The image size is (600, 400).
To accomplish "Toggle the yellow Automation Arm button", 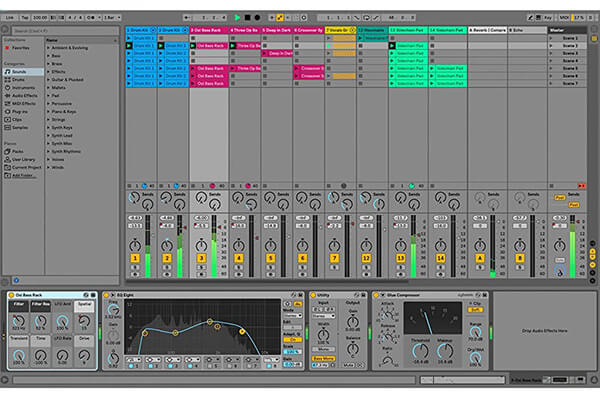I will [x=280, y=18].
